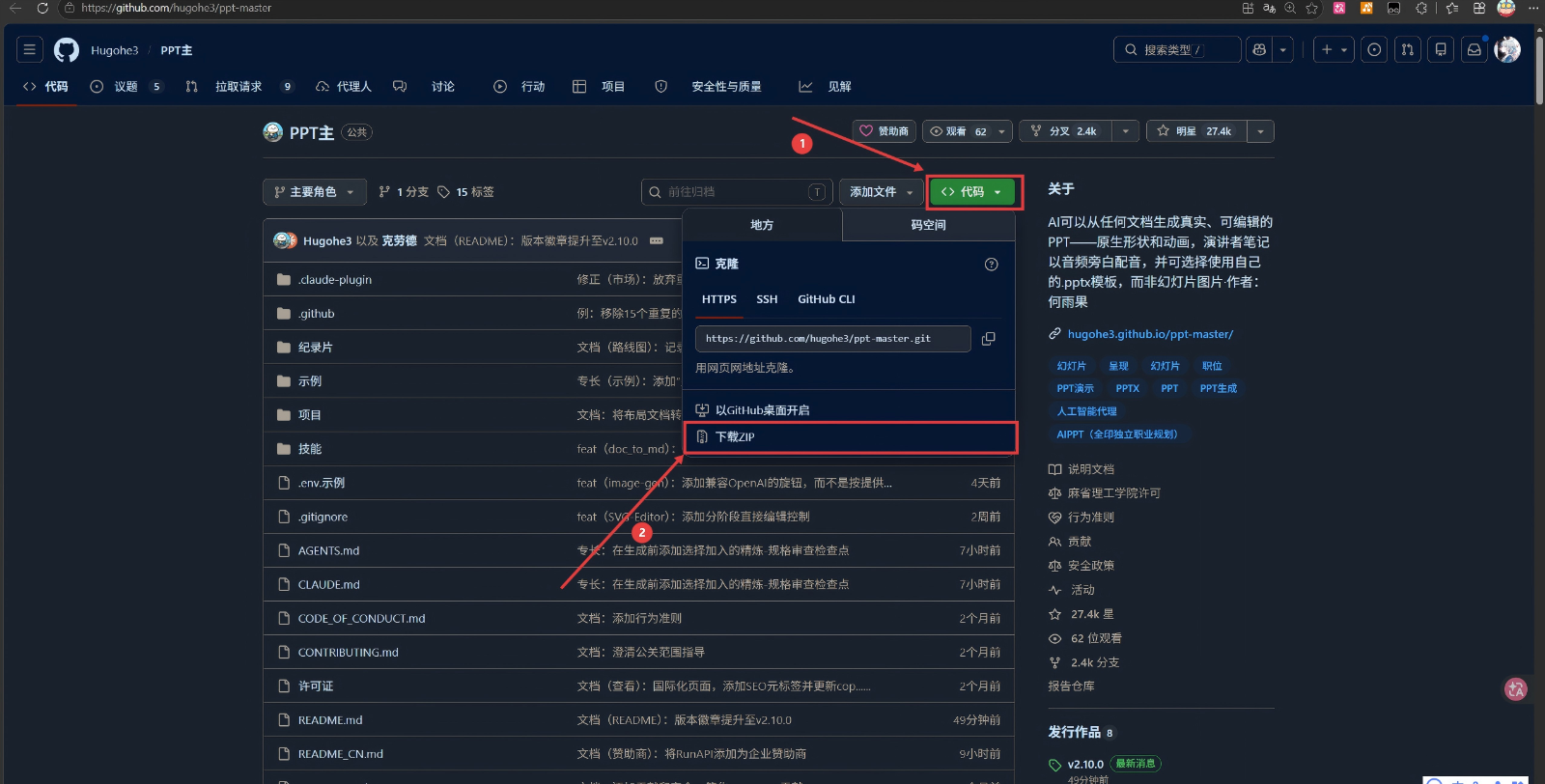The height and width of the screenshot is (784, 1545).
Task: Open the browser extensions puzzle icon
Action: coord(1421,8)
